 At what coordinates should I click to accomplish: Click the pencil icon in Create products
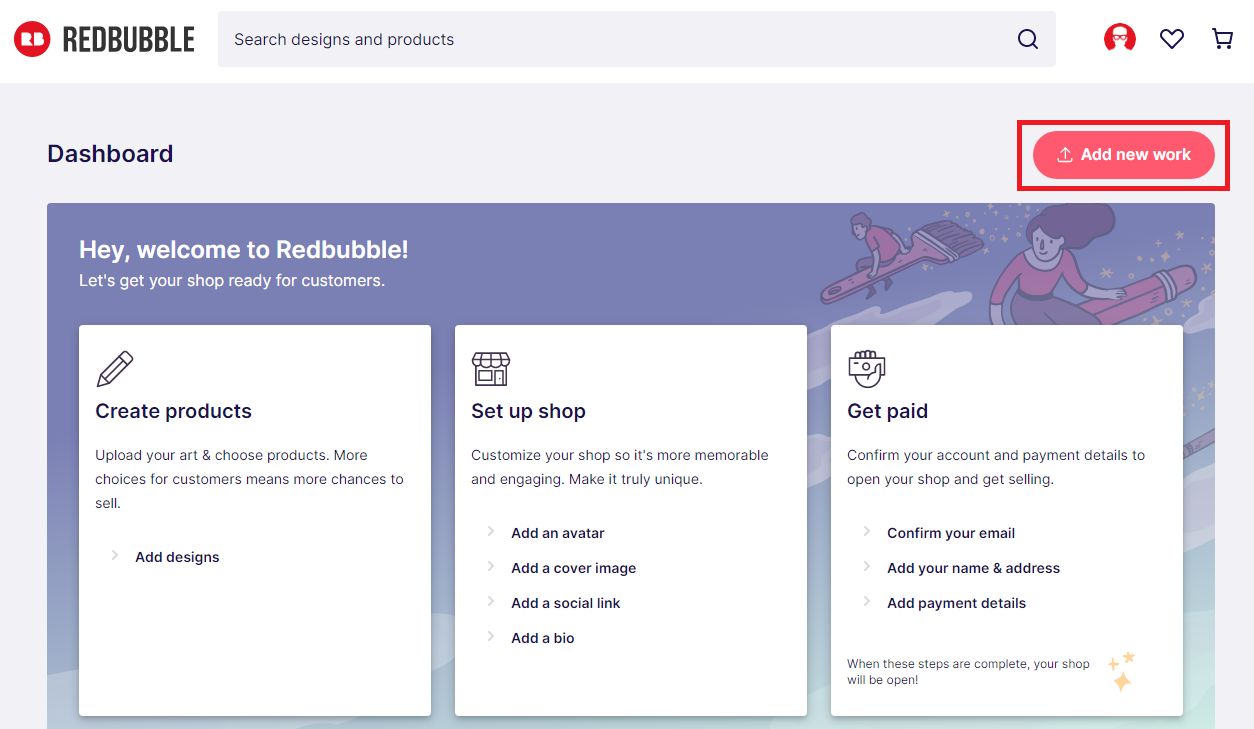coord(114,369)
